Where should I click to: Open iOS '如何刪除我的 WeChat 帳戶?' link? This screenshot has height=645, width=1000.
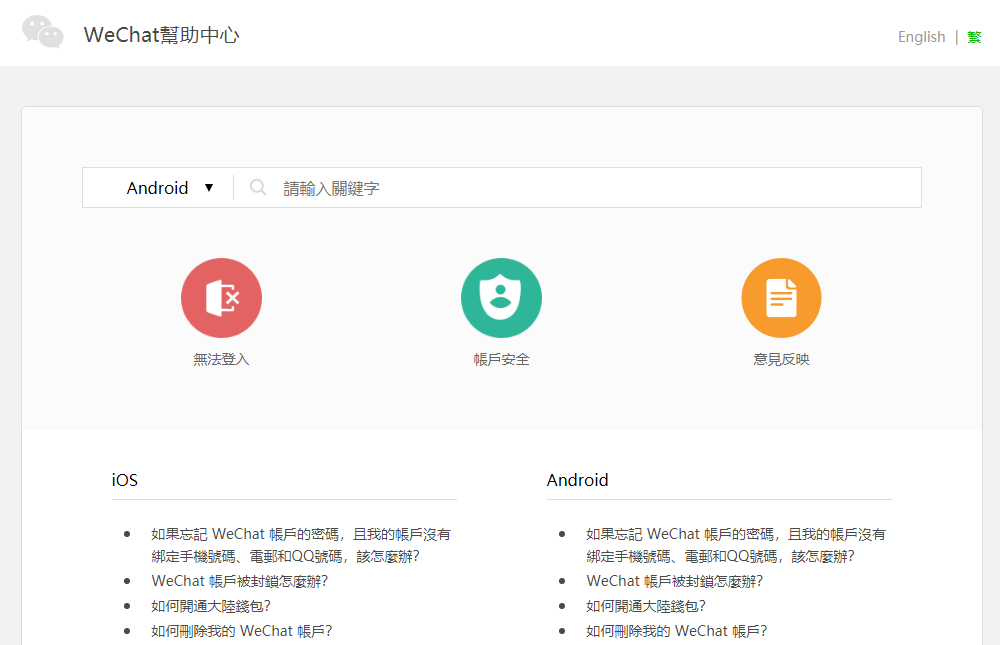tap(242, 631)
